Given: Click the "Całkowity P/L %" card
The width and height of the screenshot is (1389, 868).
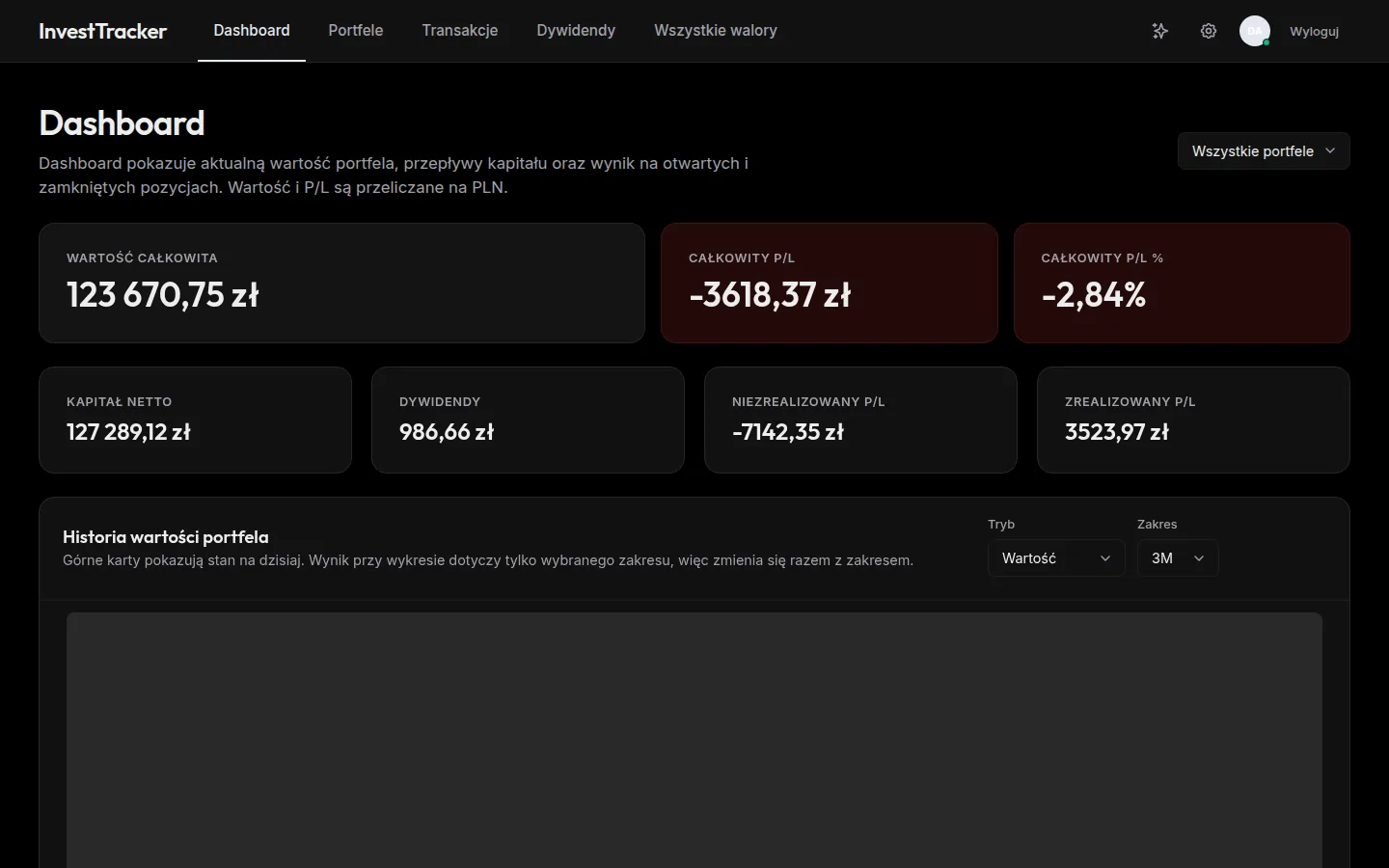Looking at the screenshot, I should click(x=1182, y=283).
